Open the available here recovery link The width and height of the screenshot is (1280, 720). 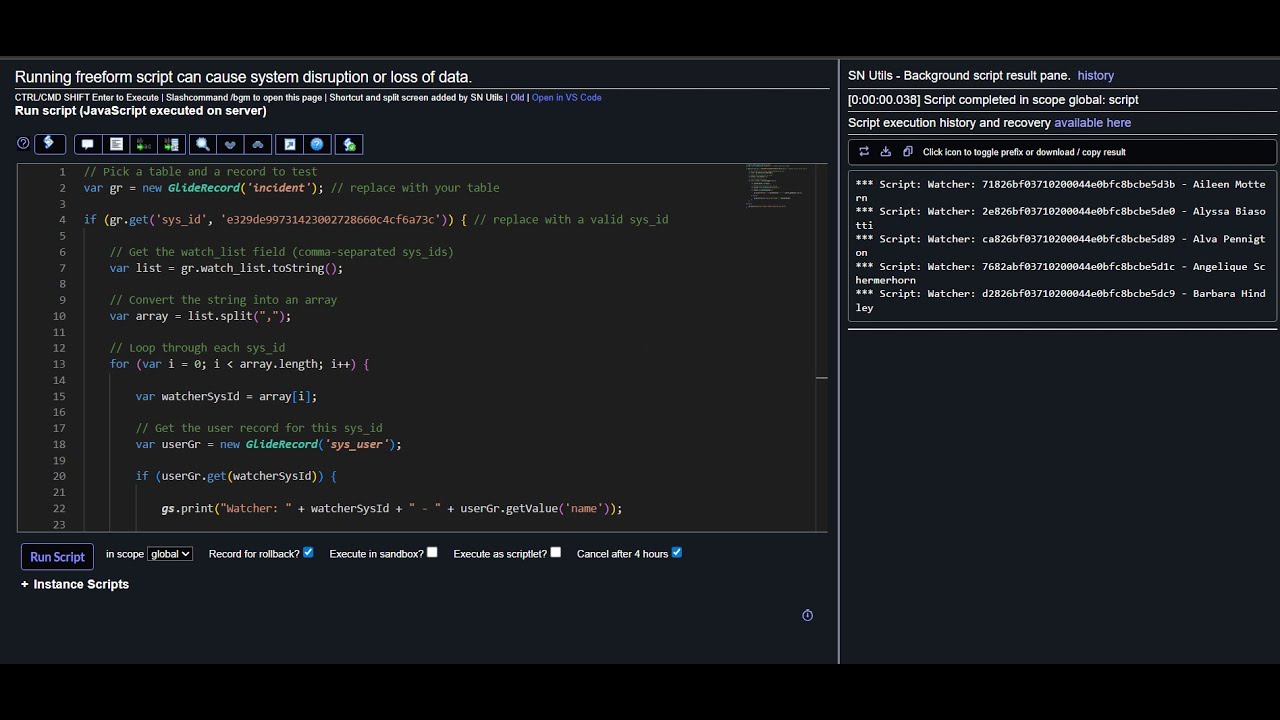(x=1092, y=123)
